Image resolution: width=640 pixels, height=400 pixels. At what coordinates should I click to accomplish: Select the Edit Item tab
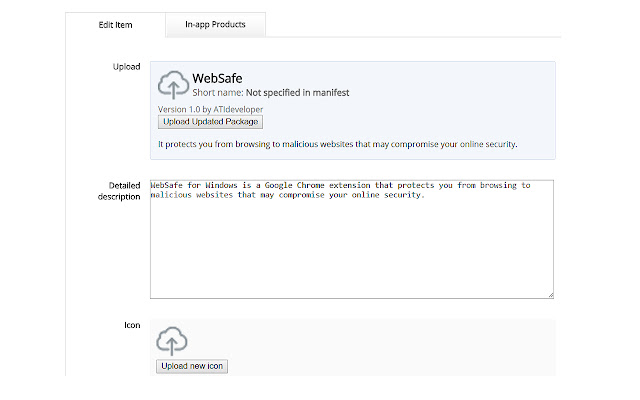[117, 24]
